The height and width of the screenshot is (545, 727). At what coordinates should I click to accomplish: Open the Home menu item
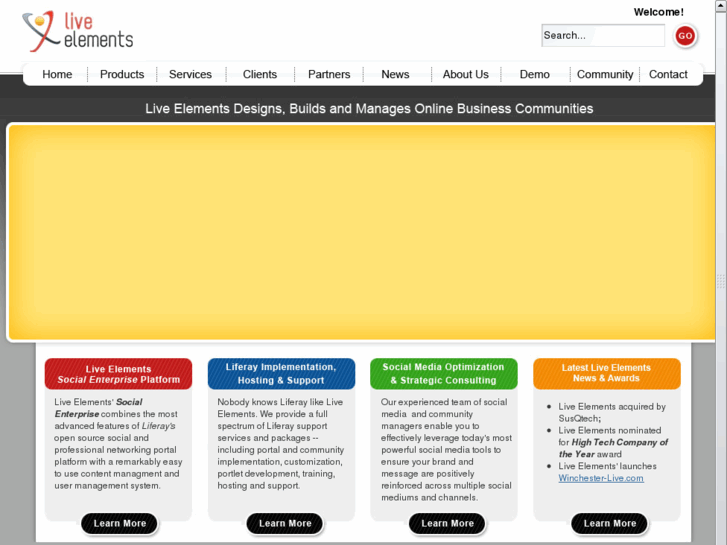pos(57,74)
